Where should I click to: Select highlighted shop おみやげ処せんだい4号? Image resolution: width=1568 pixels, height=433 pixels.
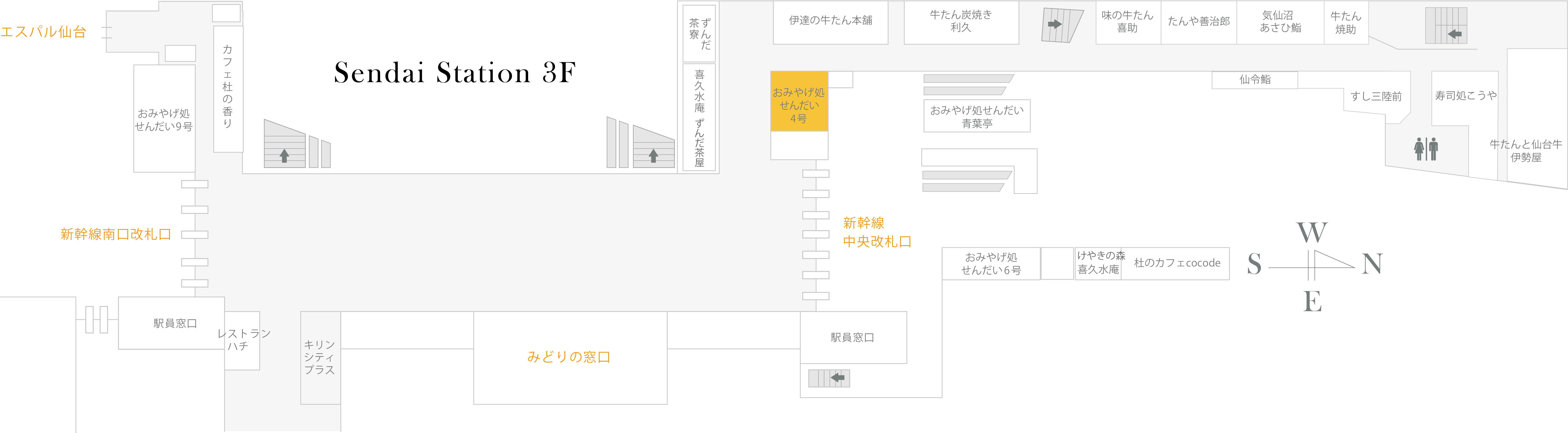pyautogui.click(x=799, y=101)
